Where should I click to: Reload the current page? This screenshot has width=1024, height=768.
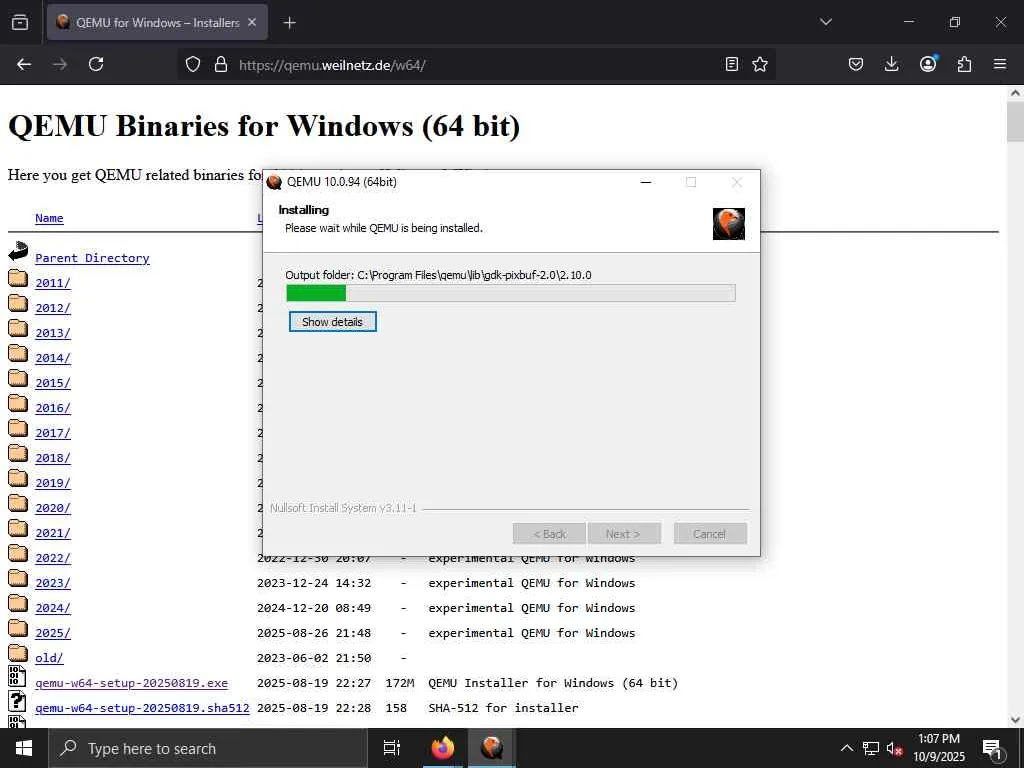tap(96, 64)
